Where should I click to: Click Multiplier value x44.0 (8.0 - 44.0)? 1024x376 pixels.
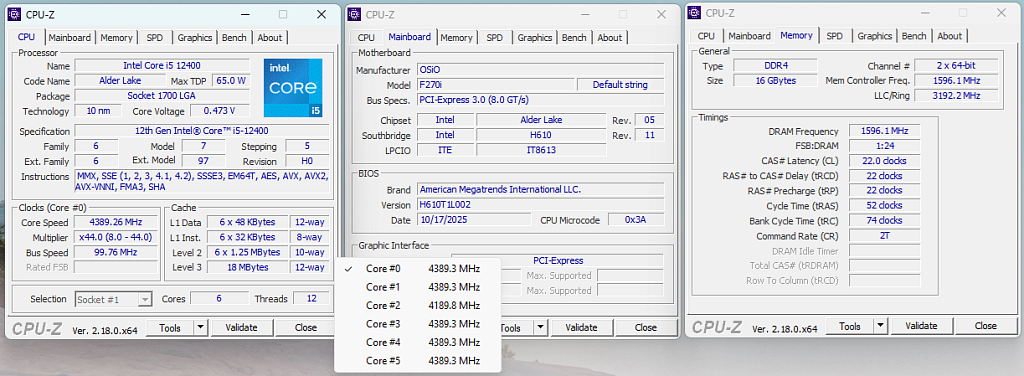point(116,237)
